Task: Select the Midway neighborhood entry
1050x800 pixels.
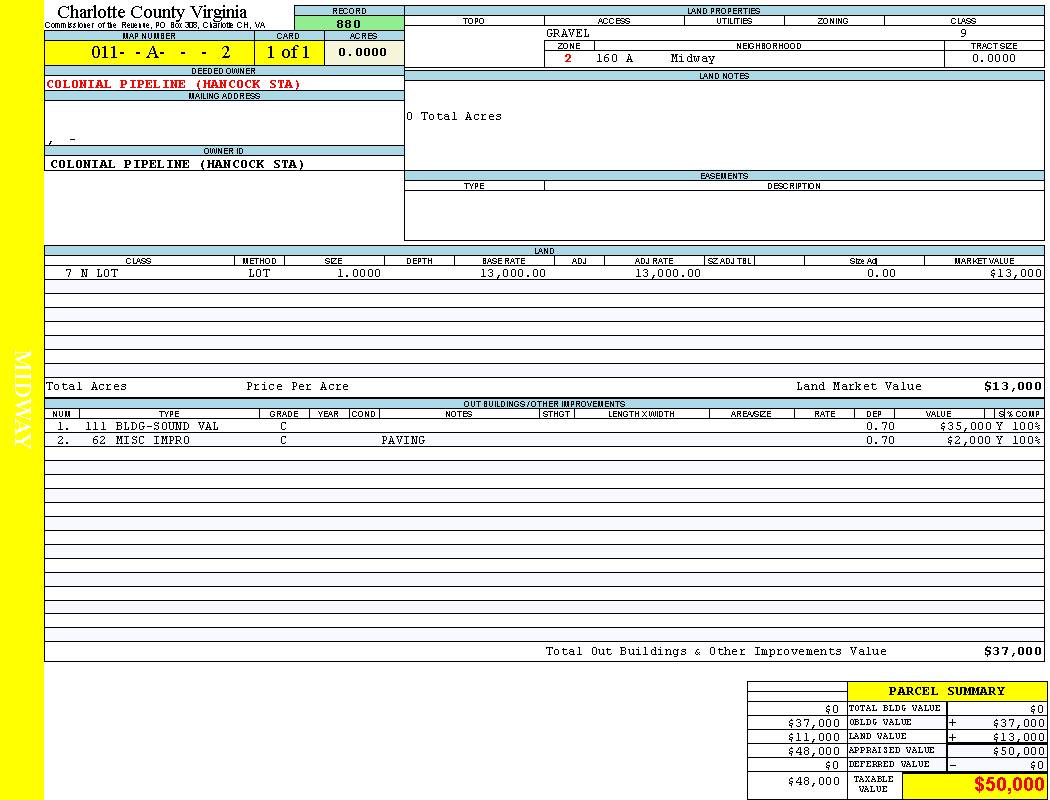Action: 693,58
